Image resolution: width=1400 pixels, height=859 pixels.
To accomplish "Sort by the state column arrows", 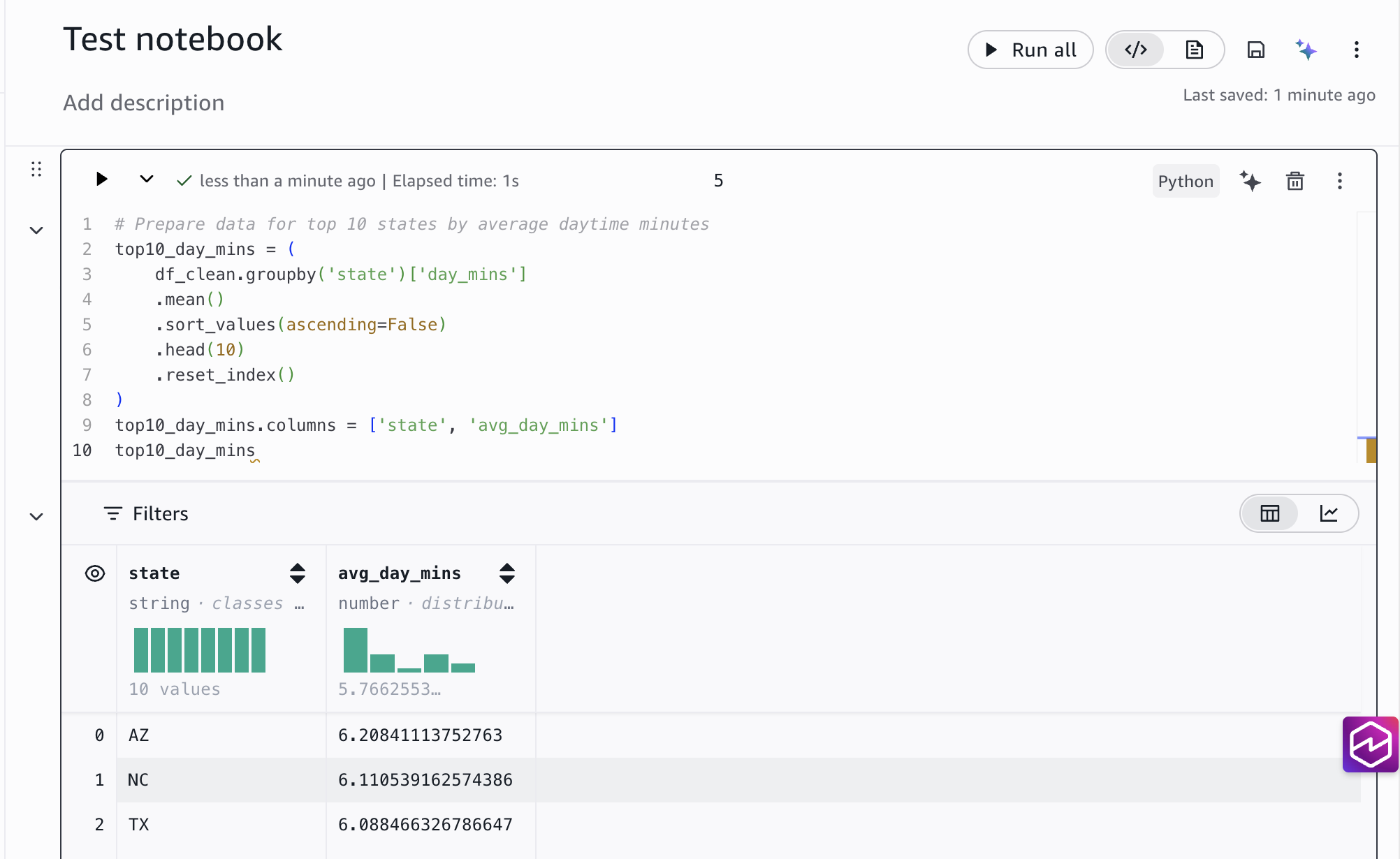I will coord(298,573).
